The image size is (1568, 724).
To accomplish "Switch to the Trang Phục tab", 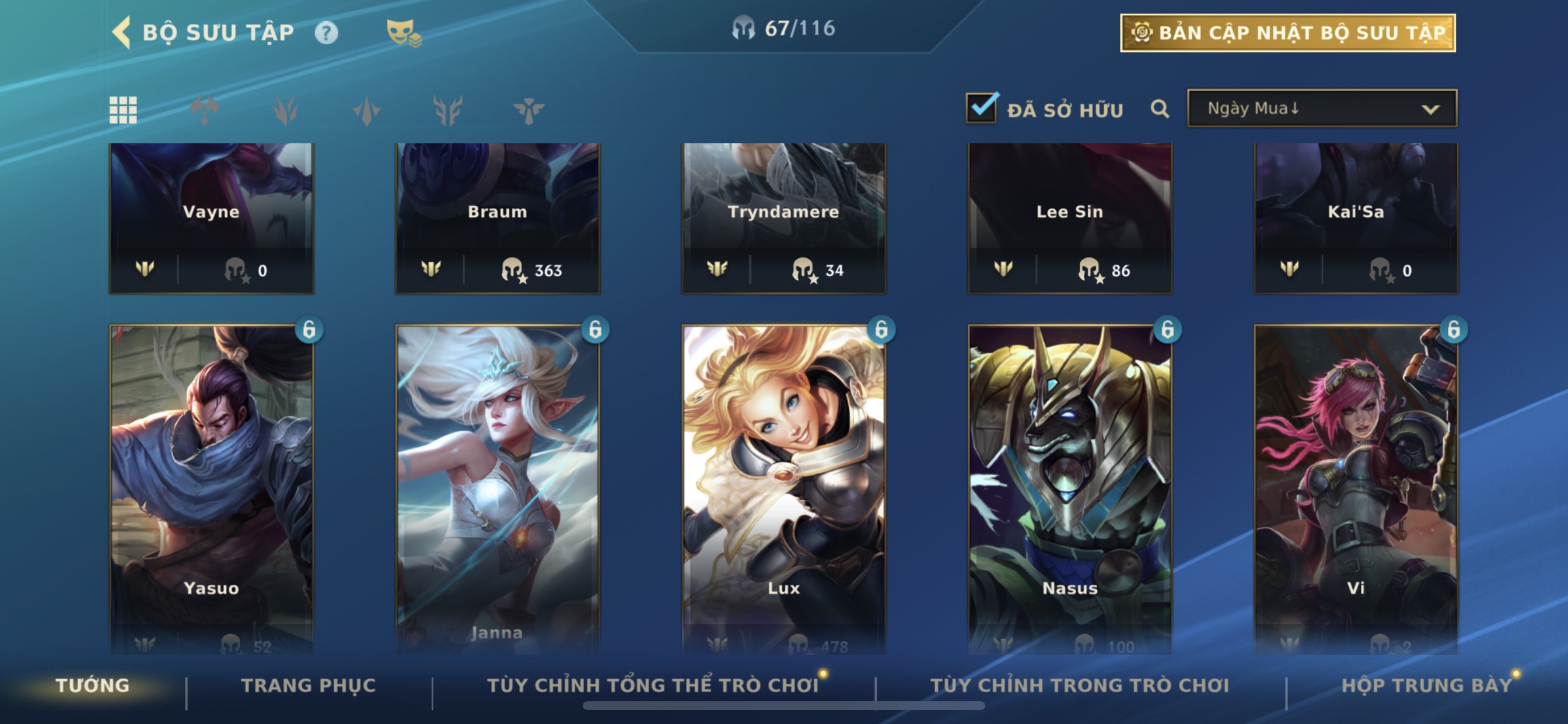I will 309,685.
